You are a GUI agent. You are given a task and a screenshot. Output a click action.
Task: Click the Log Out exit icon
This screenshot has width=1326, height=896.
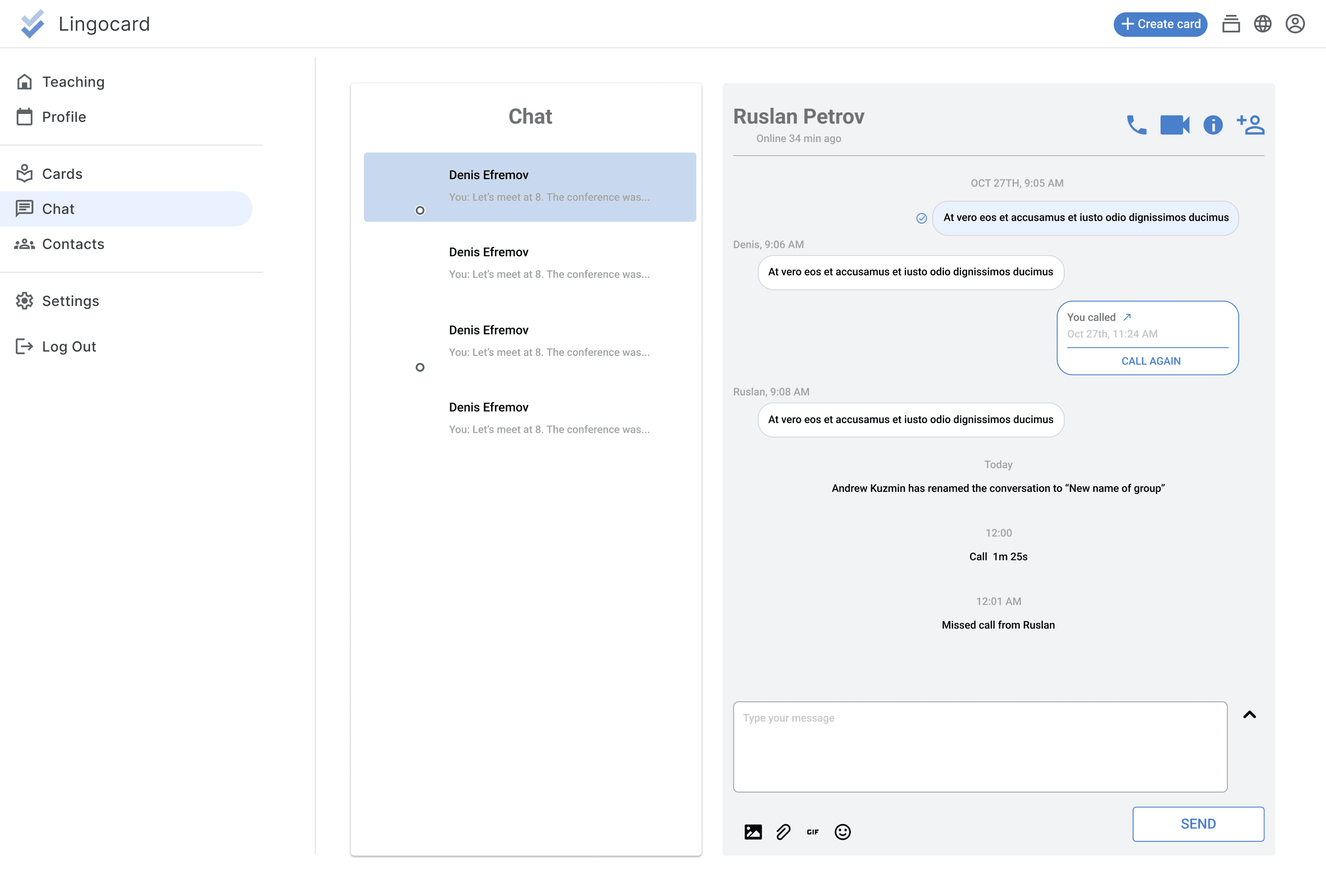24,346
